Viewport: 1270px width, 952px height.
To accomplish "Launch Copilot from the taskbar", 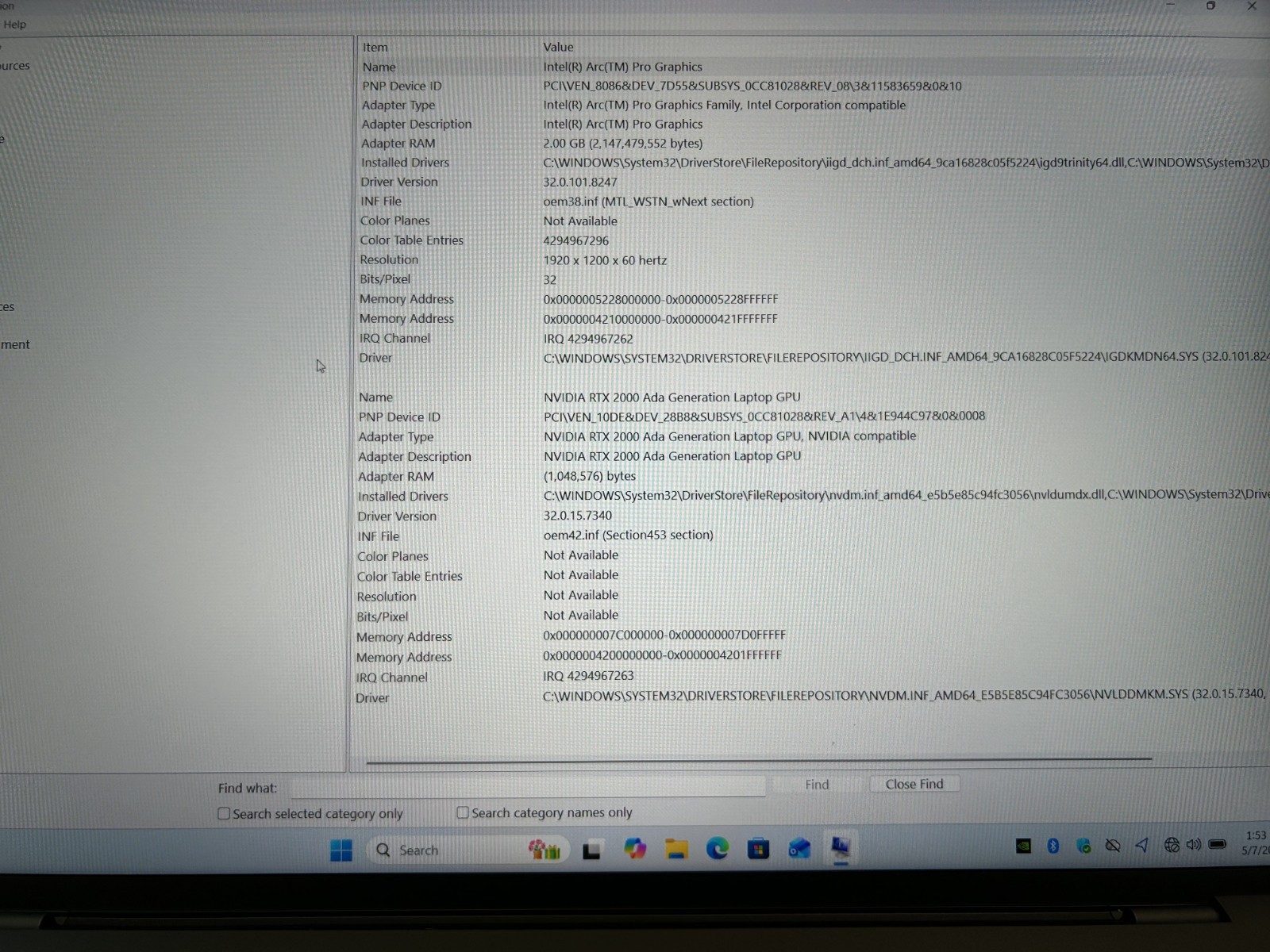I will point(634,850).
